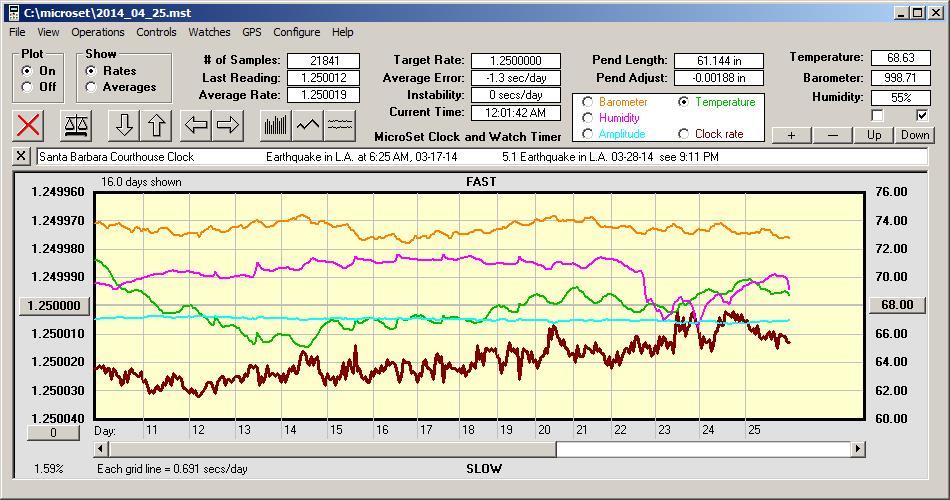Image resolution: width=950 pixels, height=500 pixels.
Task: Open the File menu
Action: coord(17,32)
